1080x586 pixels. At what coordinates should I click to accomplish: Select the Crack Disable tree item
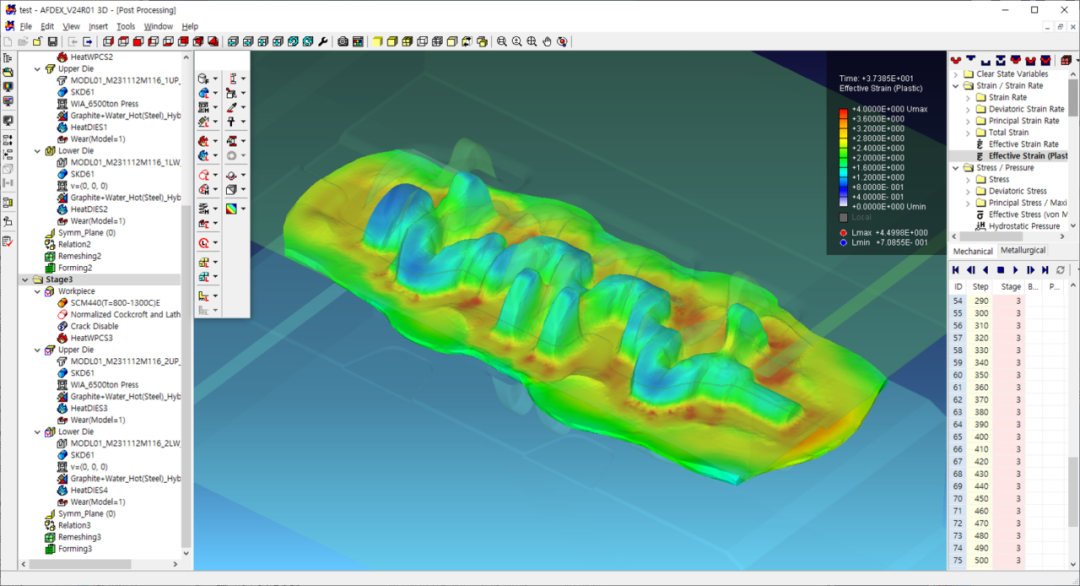[94, 326]
